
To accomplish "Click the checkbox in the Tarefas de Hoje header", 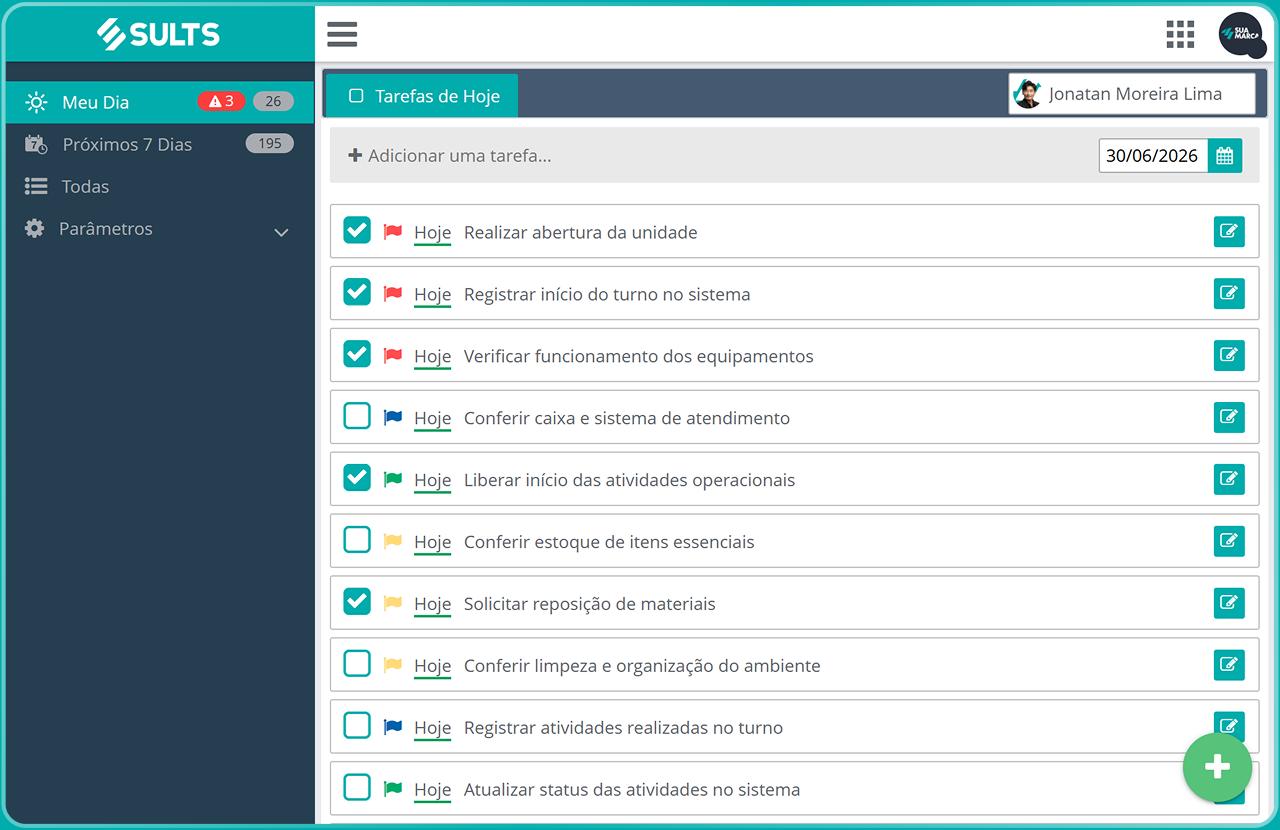I will [x=355, y=95].
